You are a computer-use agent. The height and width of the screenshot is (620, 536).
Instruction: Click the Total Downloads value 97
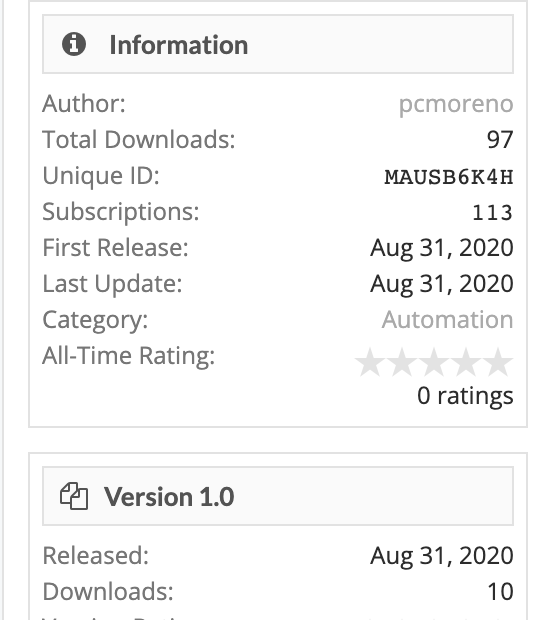[x=500, y=140]
